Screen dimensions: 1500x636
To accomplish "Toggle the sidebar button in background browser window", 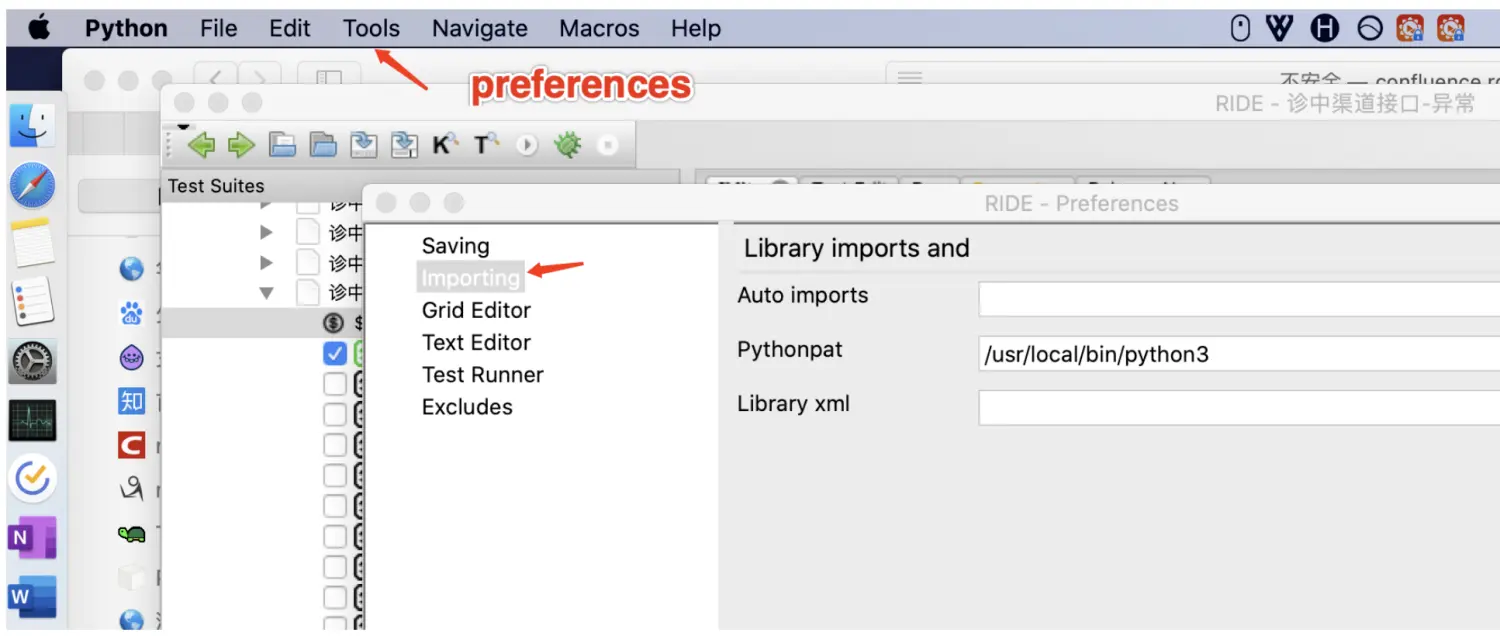I will pos(329,79).
